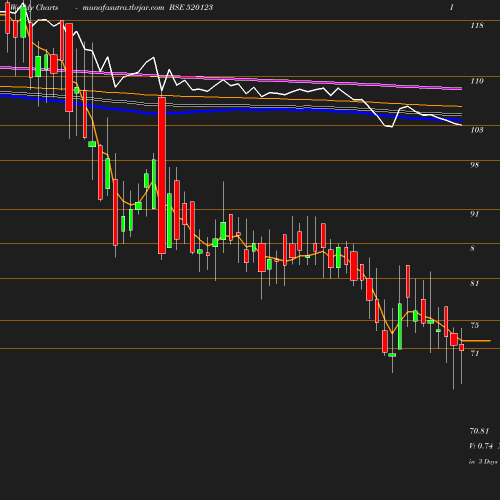Click the "118" price axis label
This screenshot has height=500, width=500.
pos(477,25)
